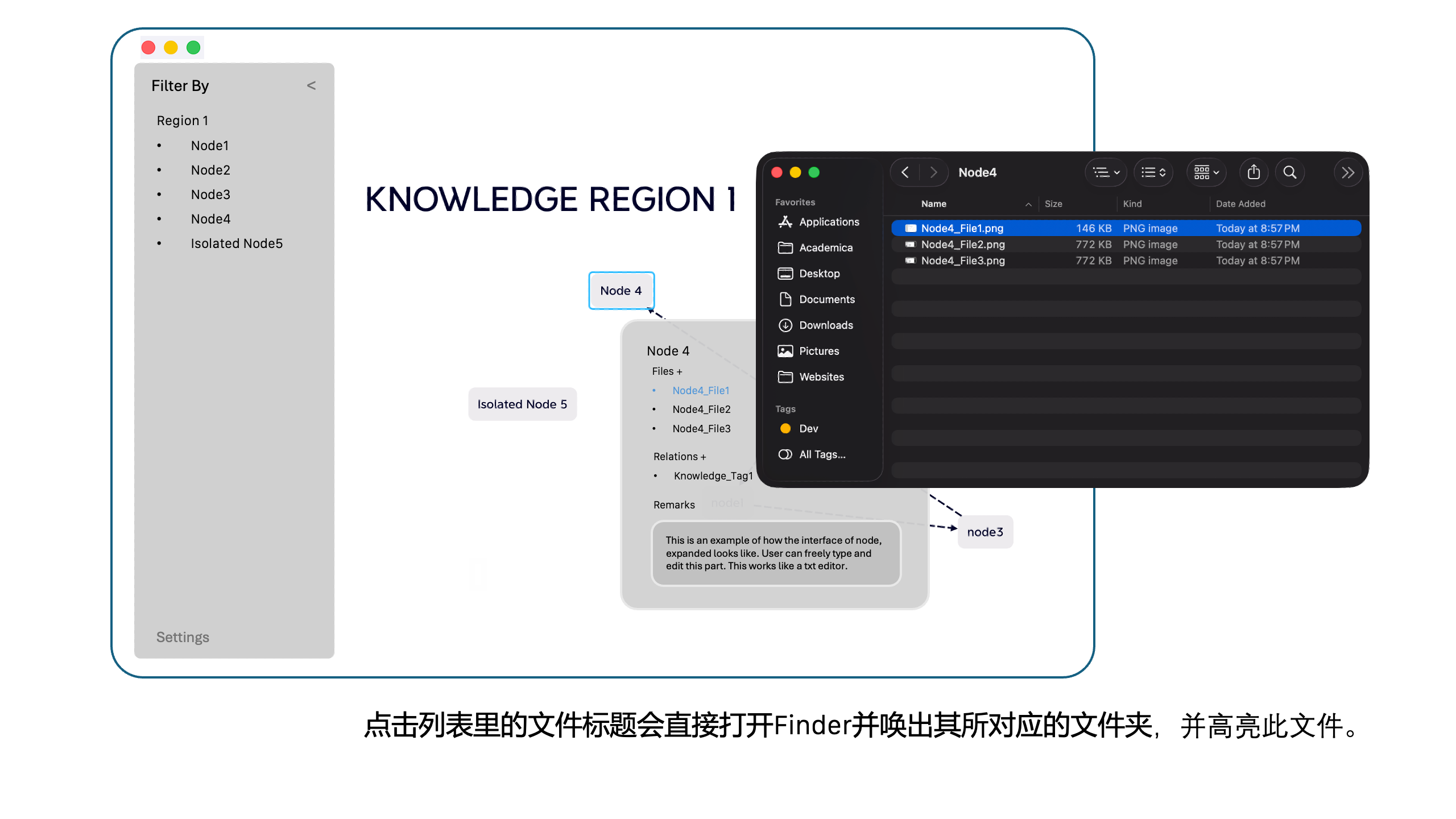Open Downloads folder in Finder sidebar
This screenshot has width=1456, height=819.
(x=826, y=325)
